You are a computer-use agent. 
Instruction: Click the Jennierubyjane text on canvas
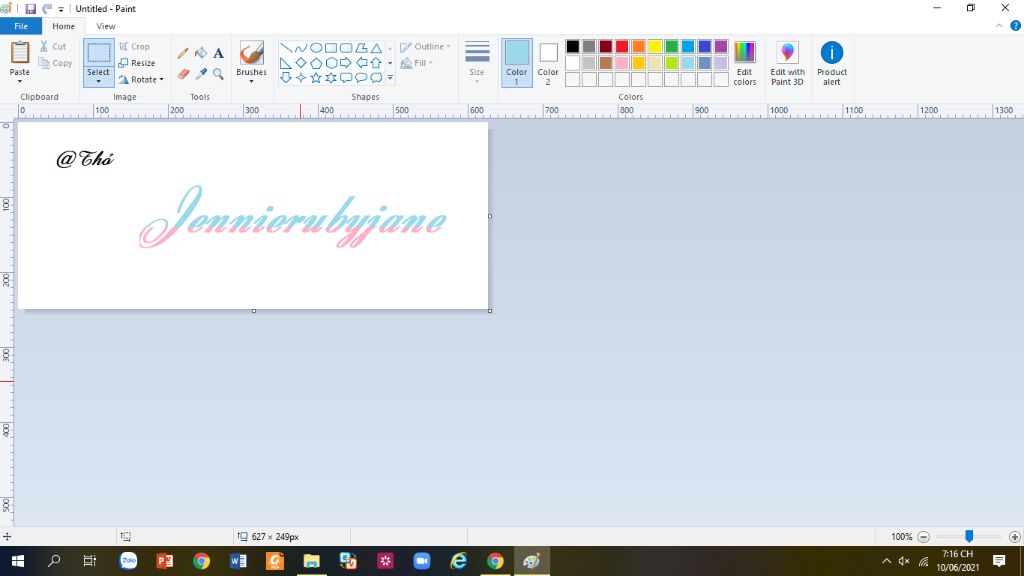click(x=293, y=217)
